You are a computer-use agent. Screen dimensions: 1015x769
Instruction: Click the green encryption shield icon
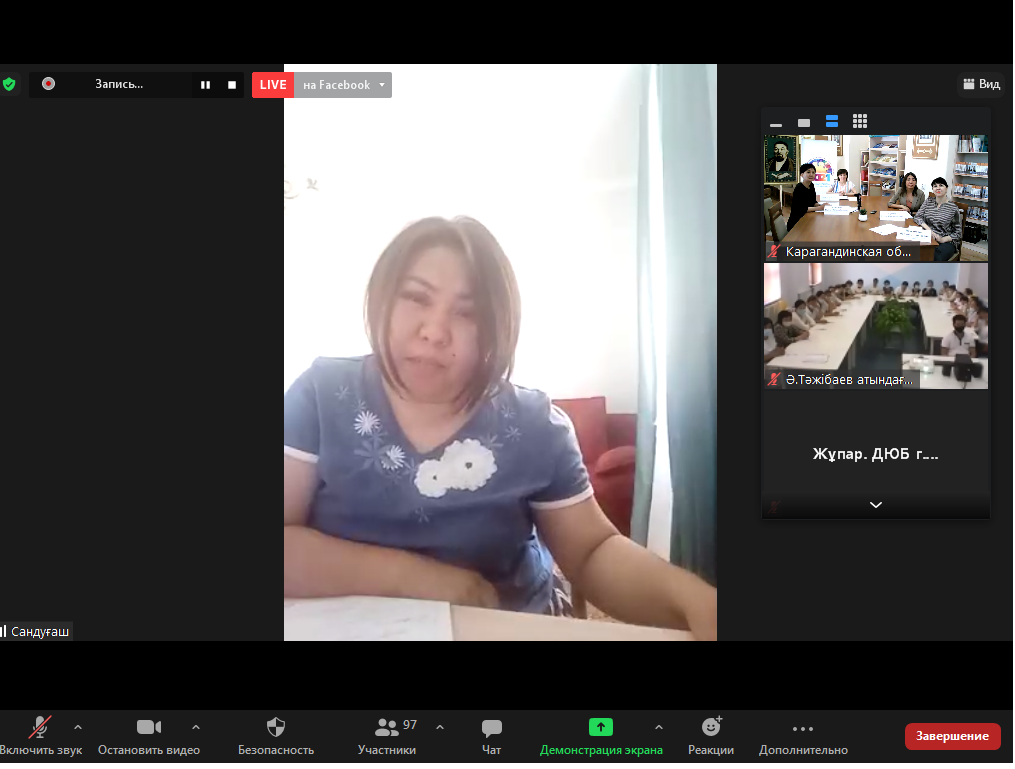(x=9, y=85)
